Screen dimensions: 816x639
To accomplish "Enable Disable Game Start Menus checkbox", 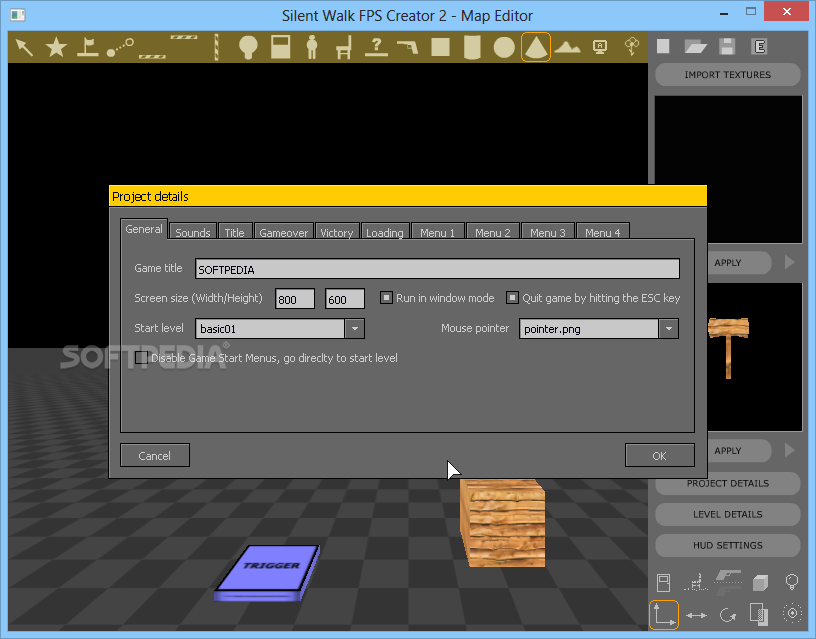I will pos(141,357).
